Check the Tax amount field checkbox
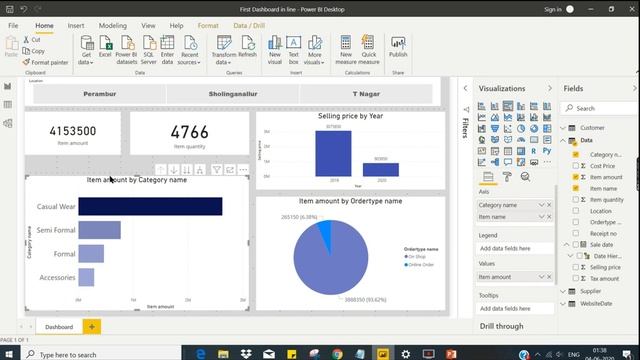This screenshot has width=640, height=360. (576, 278)
